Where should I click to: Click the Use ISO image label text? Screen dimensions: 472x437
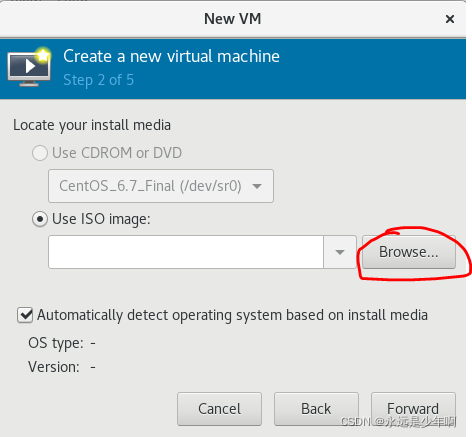click(x=101, y=219)
